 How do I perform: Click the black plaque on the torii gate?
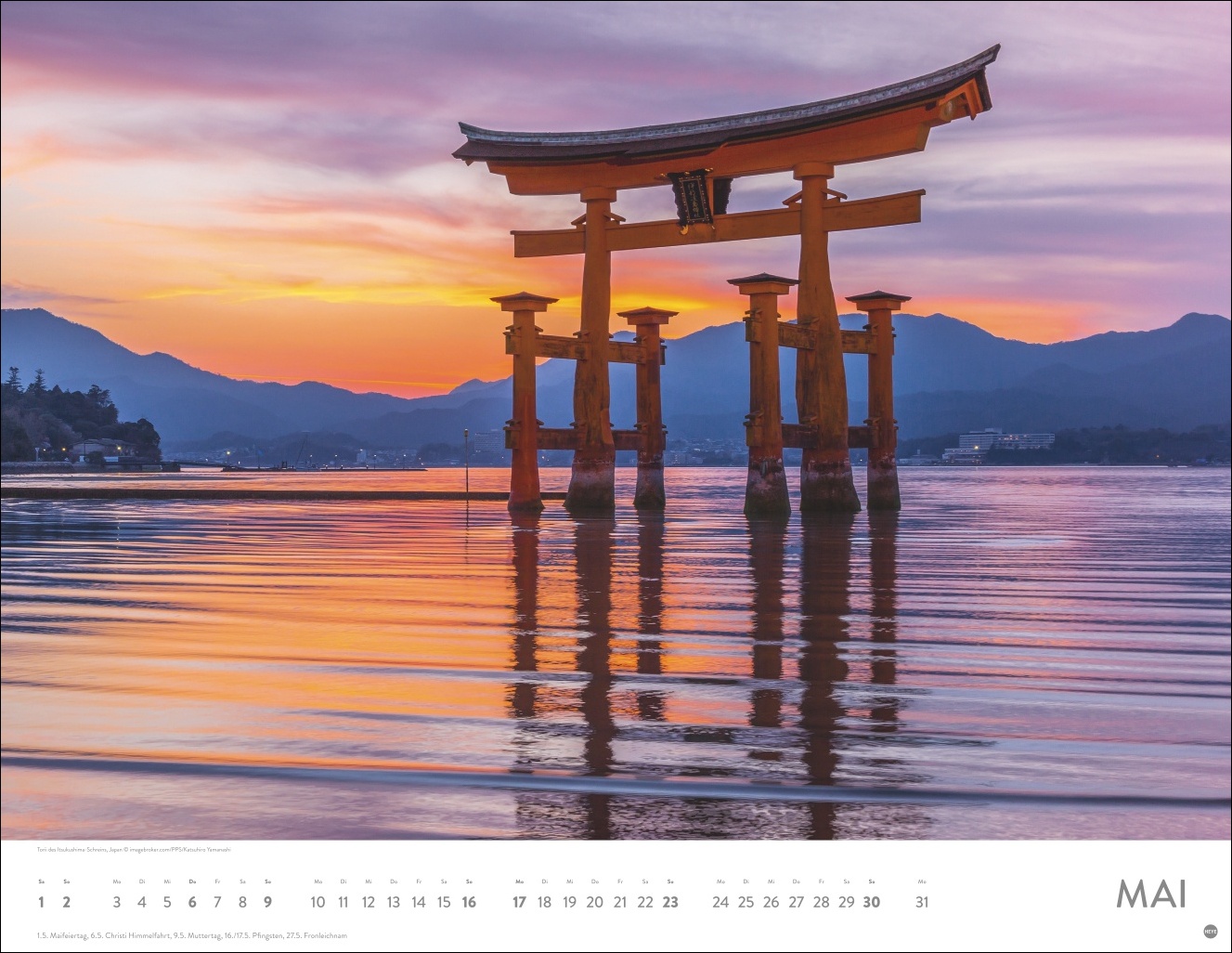693,198
